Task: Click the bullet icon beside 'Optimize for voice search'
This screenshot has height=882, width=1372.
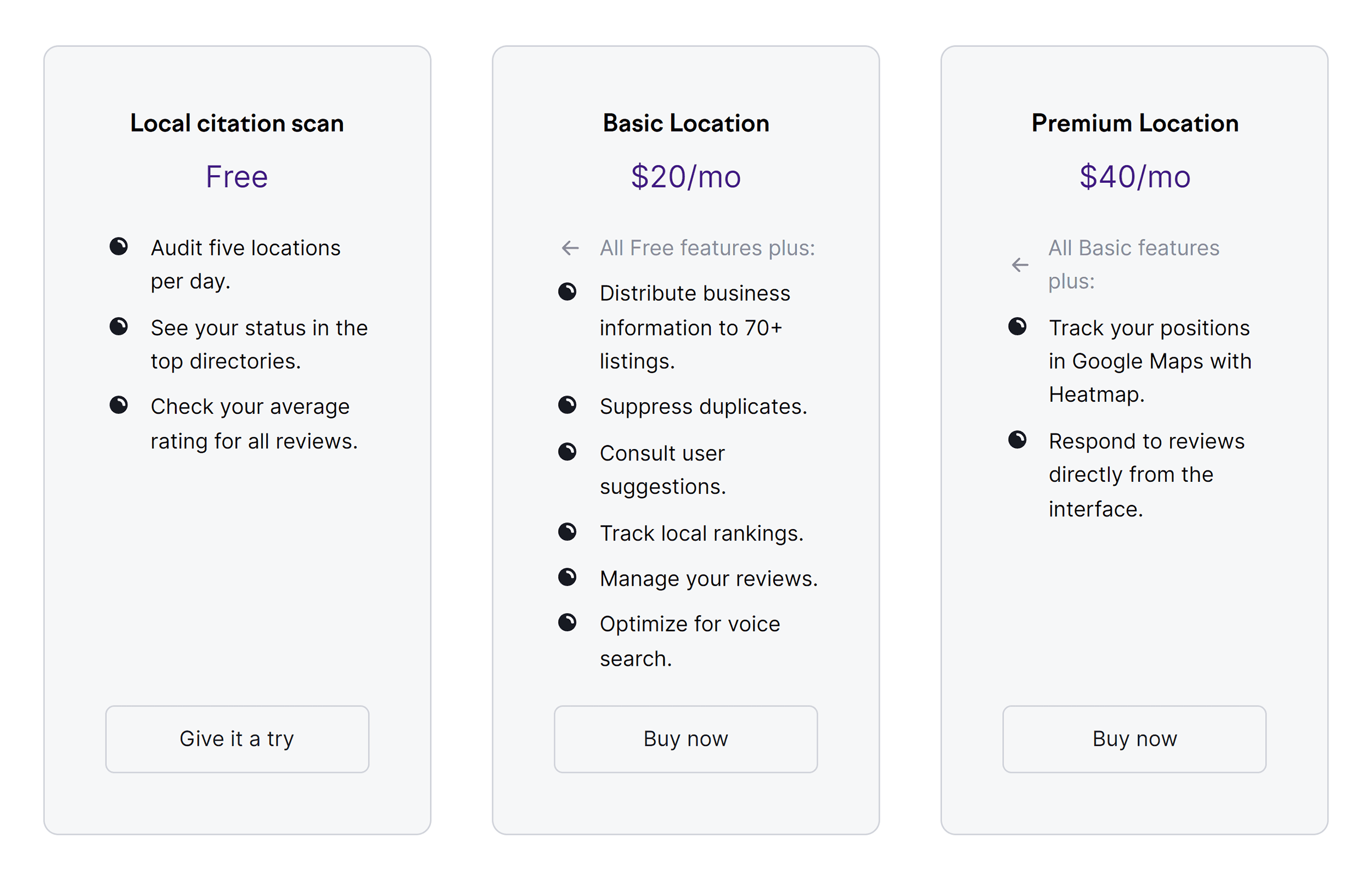Action: tap(568, 622)
